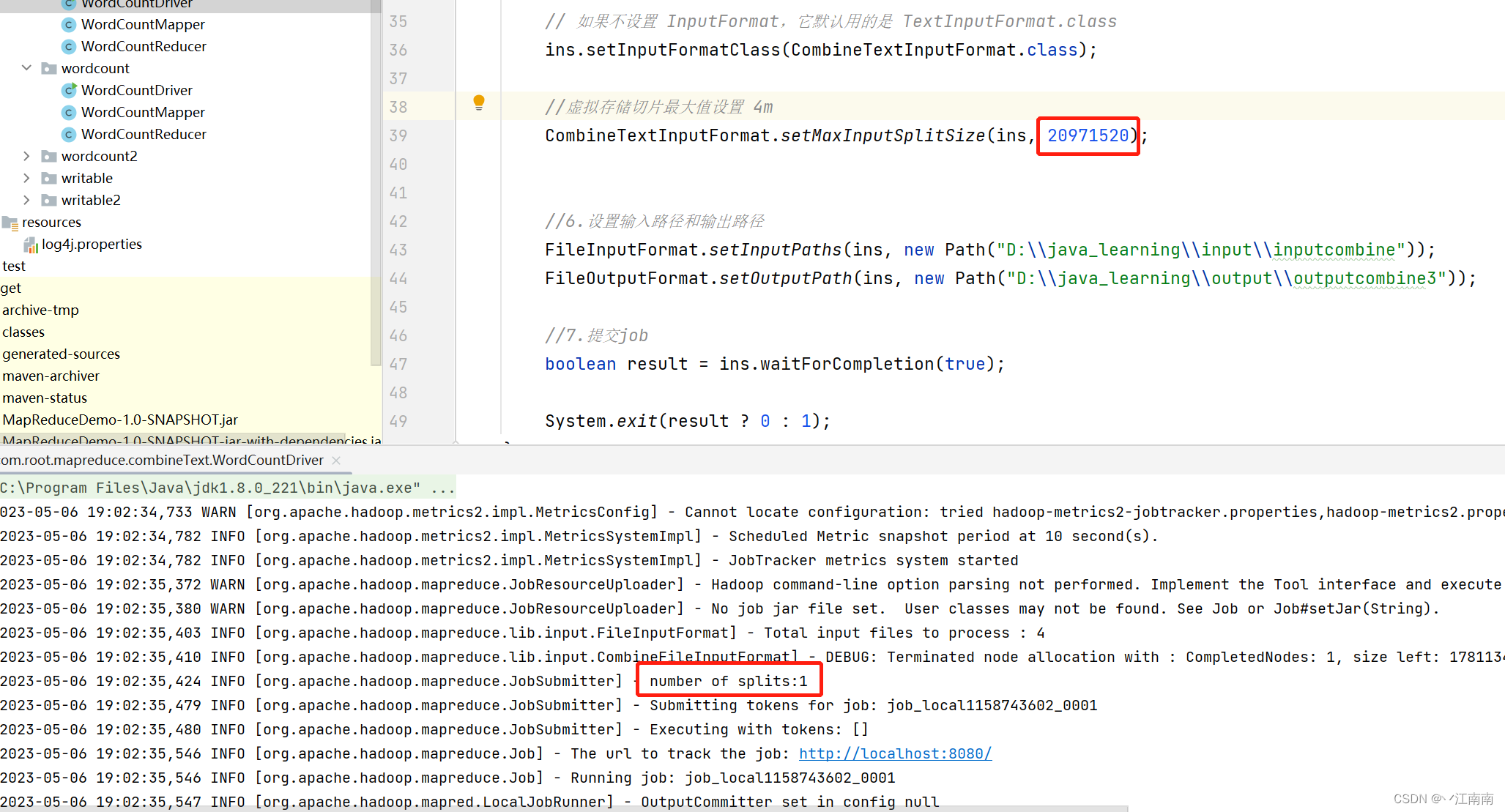Click the System.exit statement on line 49

688,421
